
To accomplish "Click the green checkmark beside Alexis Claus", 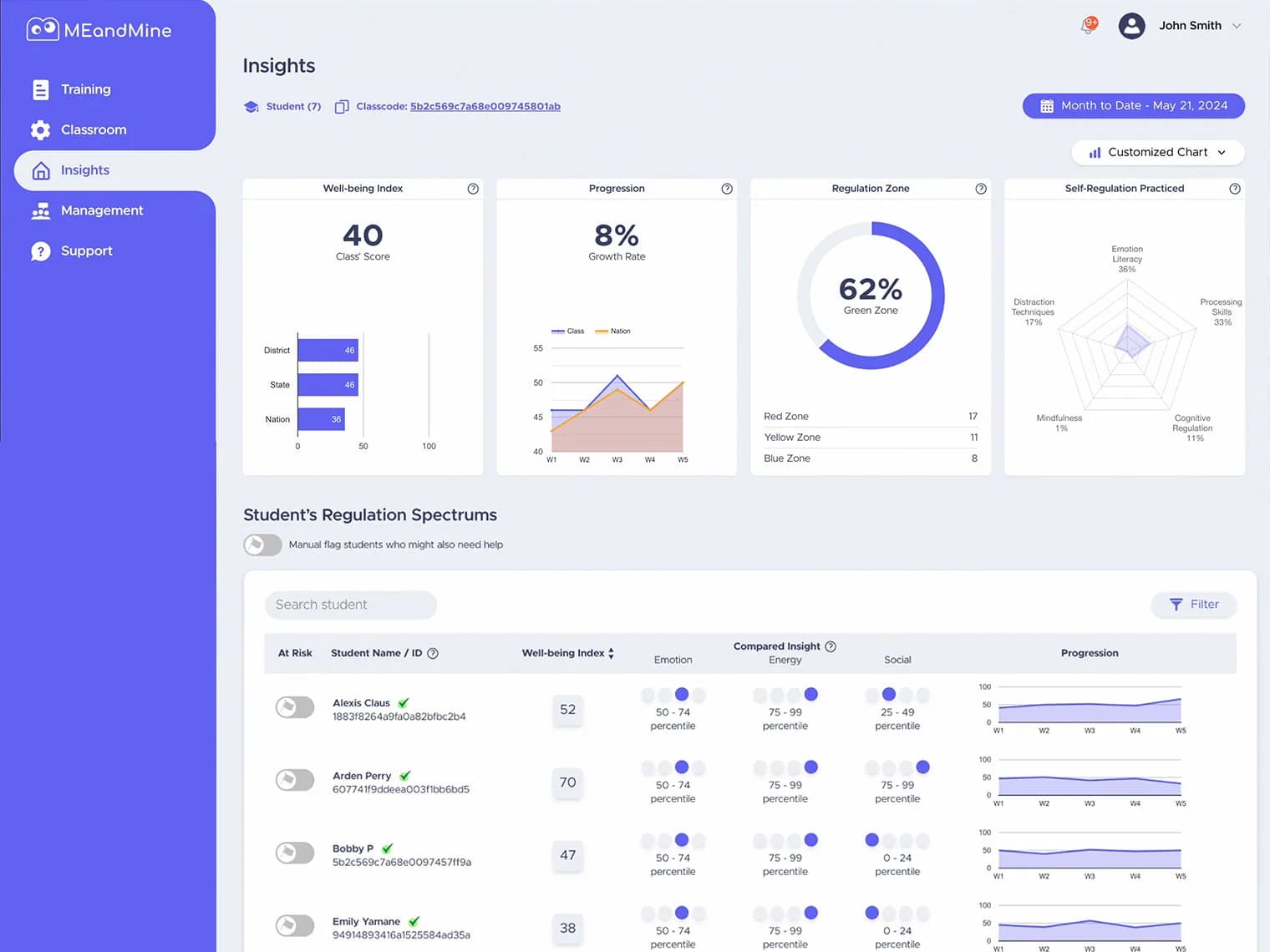I will point(404,702).
